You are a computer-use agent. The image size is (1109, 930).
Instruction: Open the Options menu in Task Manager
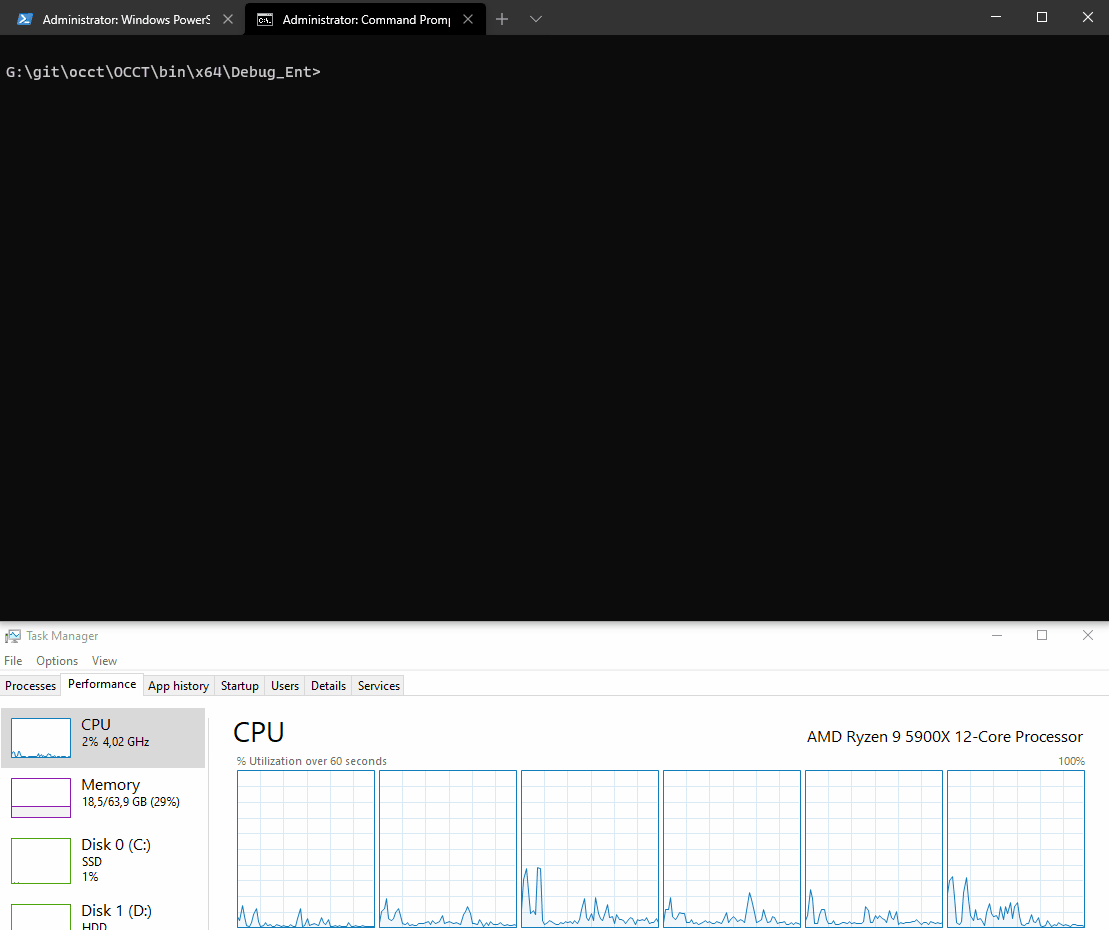pyautogui.click(x=57, y=661)
